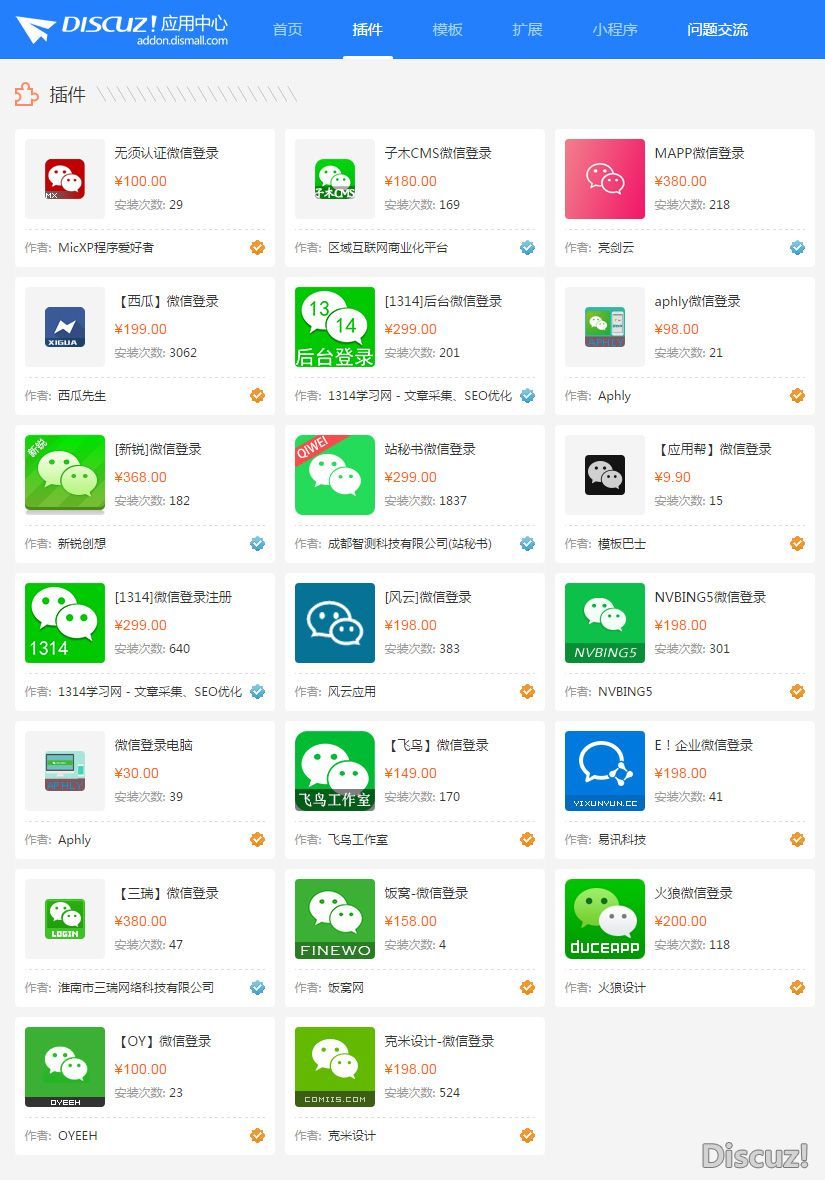Visit author 易讯科技

click(622, 840)
